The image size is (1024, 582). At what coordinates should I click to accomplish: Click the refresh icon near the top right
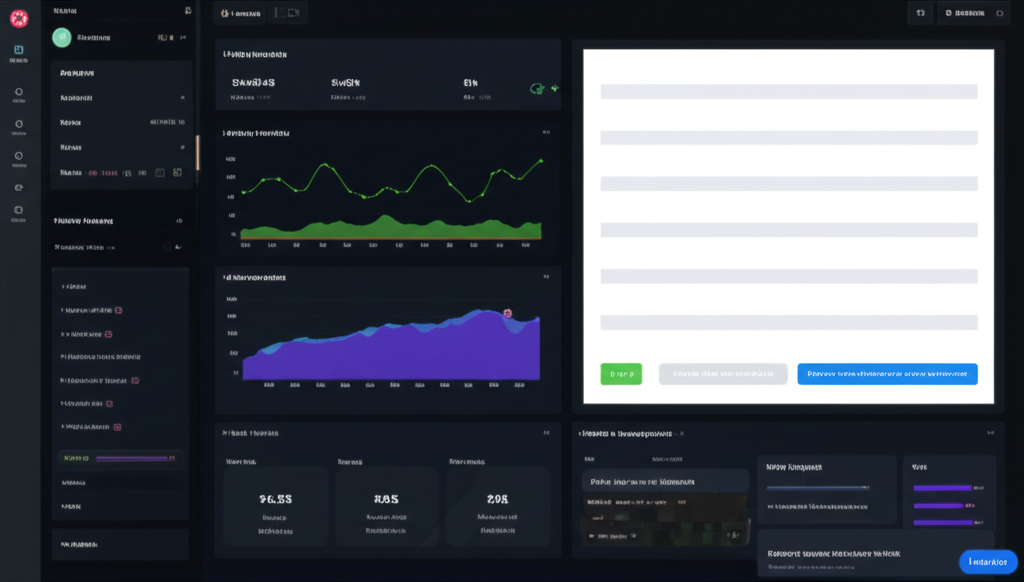920,12
